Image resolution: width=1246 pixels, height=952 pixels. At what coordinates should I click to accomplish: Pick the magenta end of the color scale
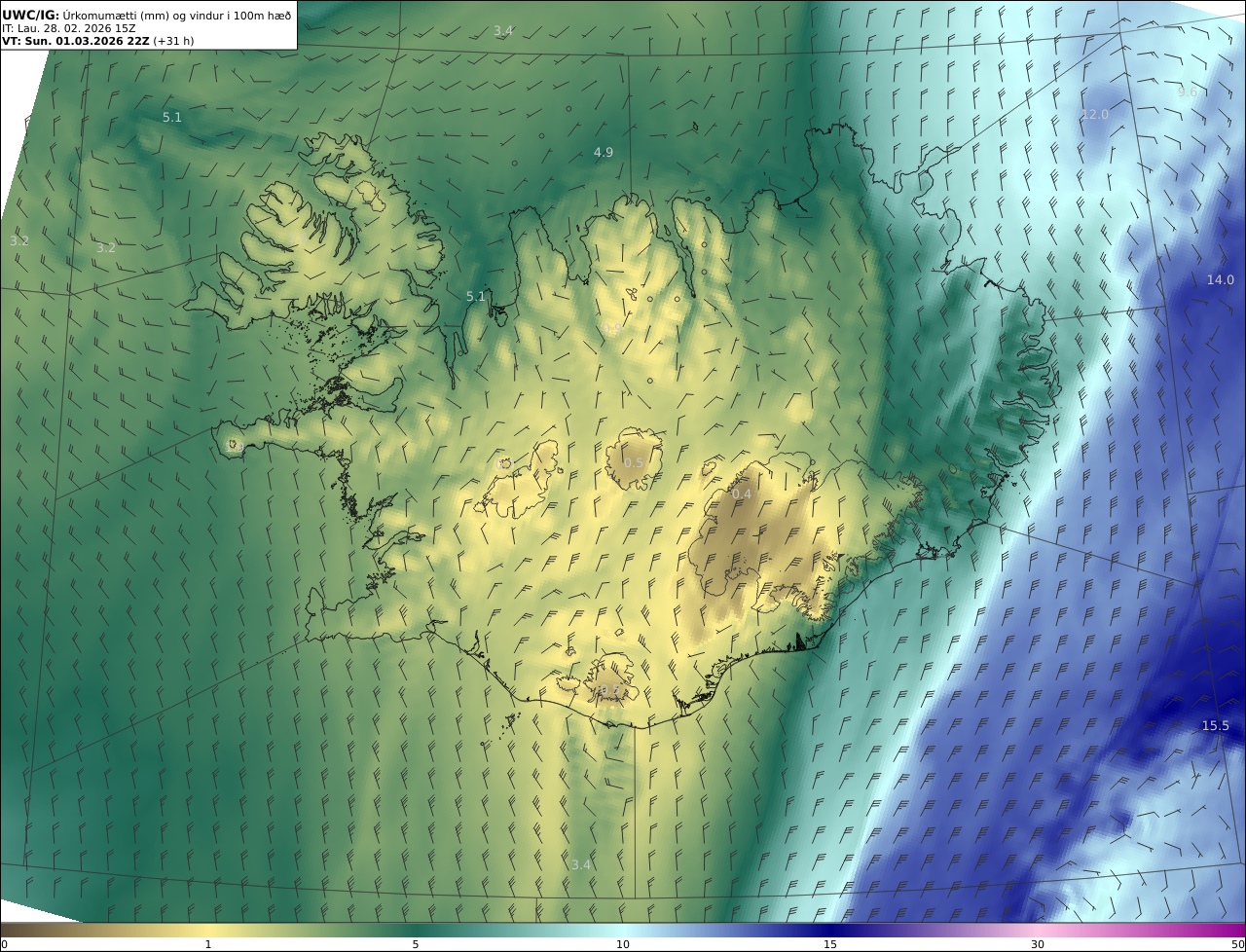pyautogui.click(x=1228, y=930)
